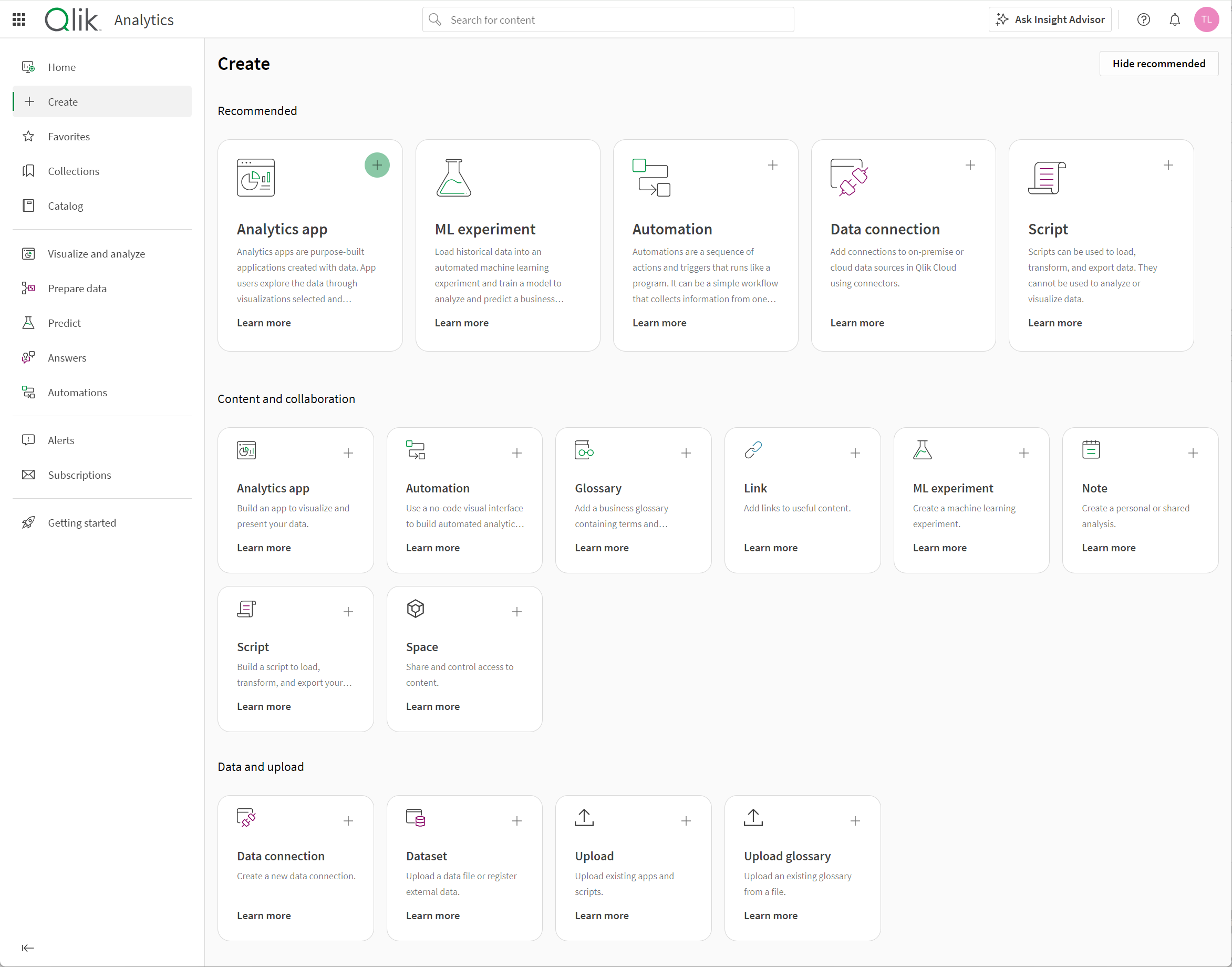The width and height of the screenshot is (1232, 967).
Task: Click the Automation icon in Recommended
Action: point(652,178)
